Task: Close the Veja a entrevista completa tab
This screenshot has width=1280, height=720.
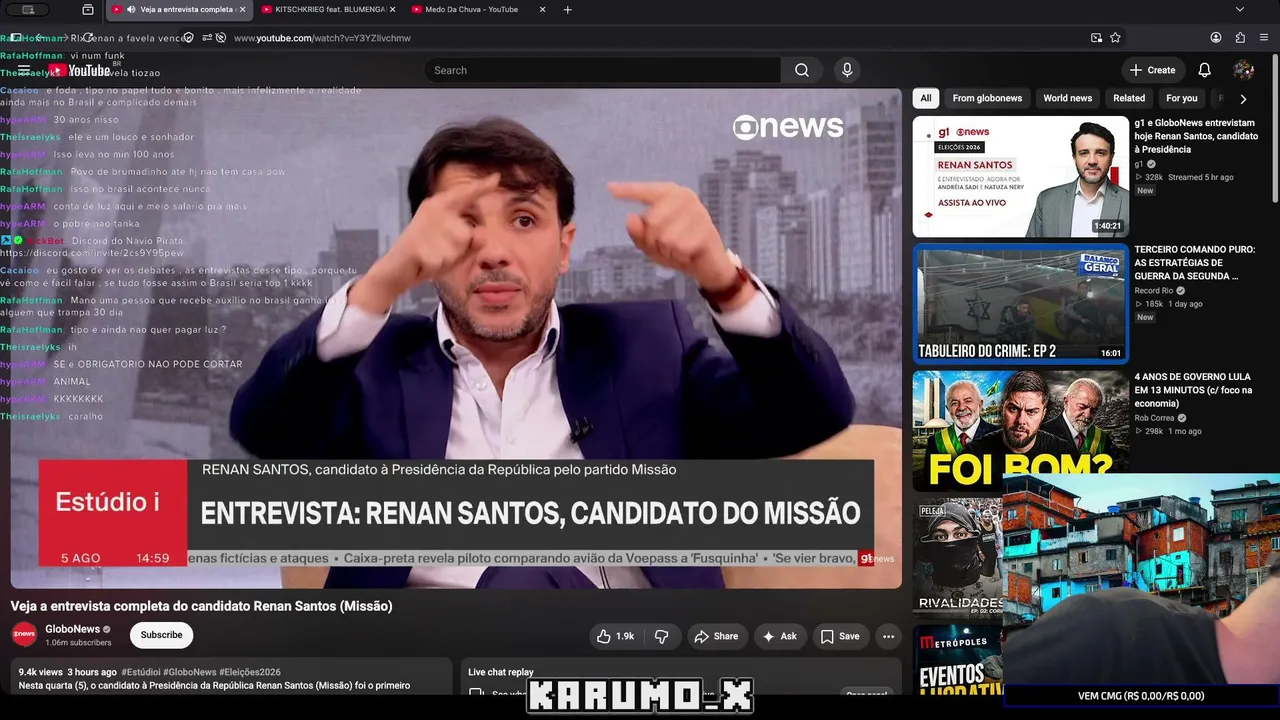Action: click(x=241, y=10)
